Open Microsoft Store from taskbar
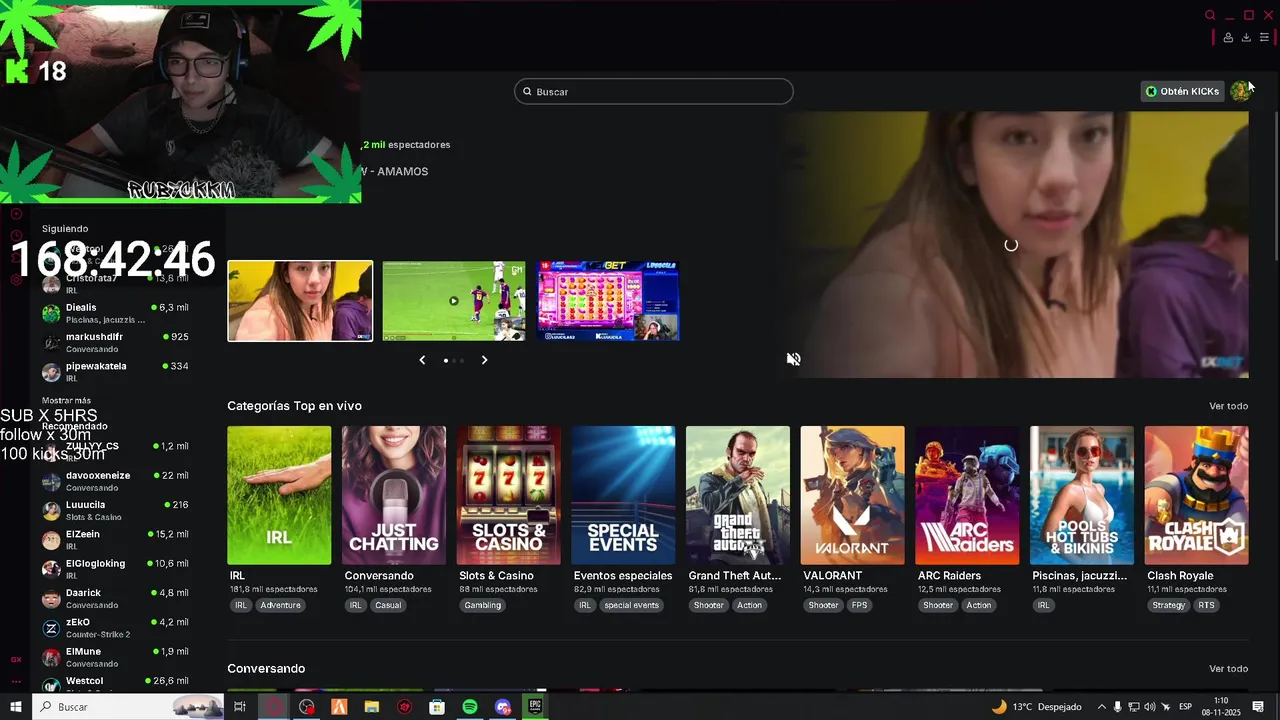The image size is (1280, 720). click(x=437, y=707)
